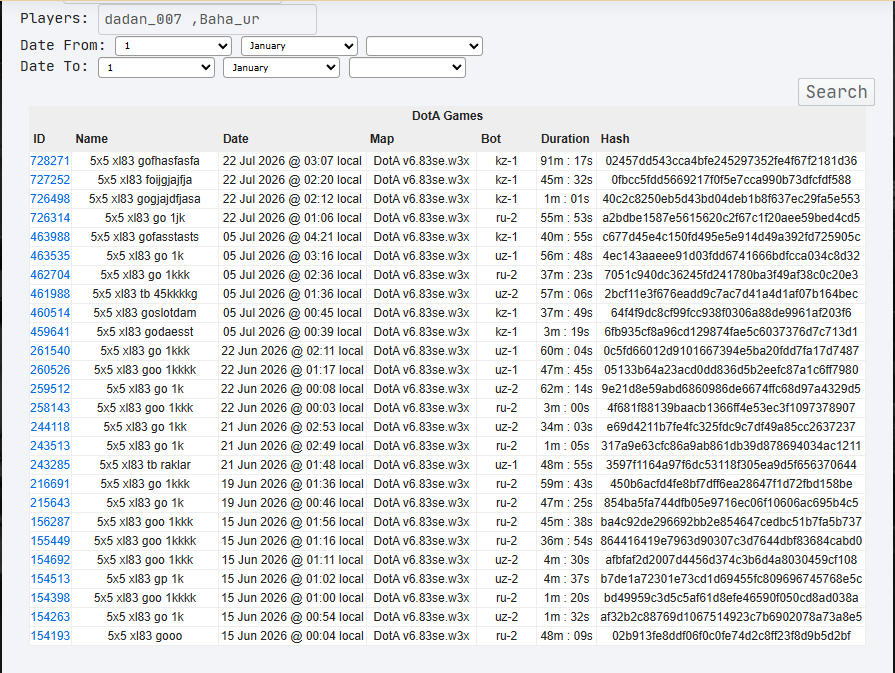Click the Players label
The height and width of the screenshot is (673, 895).
54,18
